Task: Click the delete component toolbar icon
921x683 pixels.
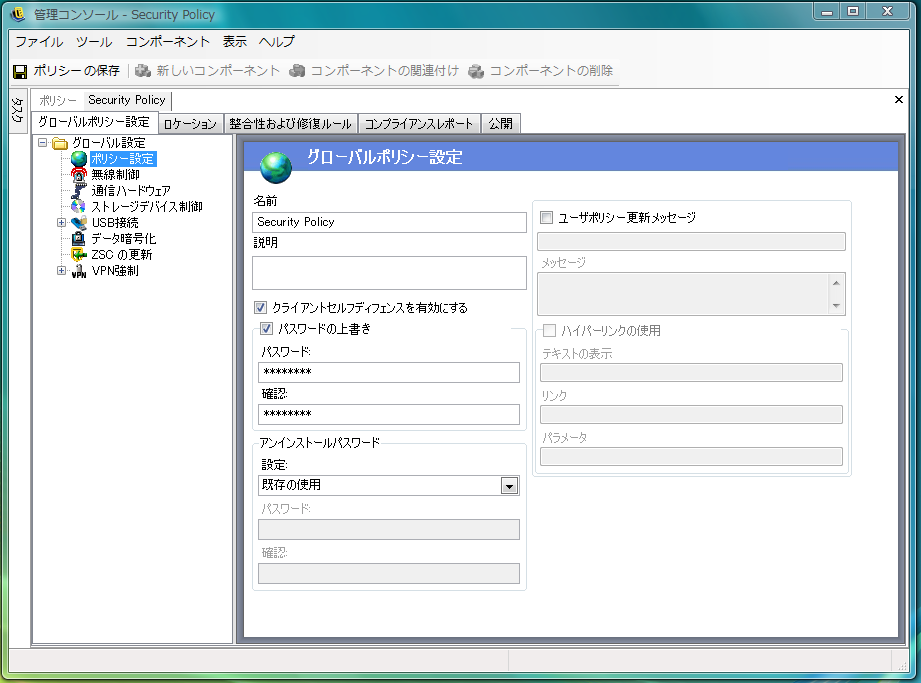Action: [476, 71]
